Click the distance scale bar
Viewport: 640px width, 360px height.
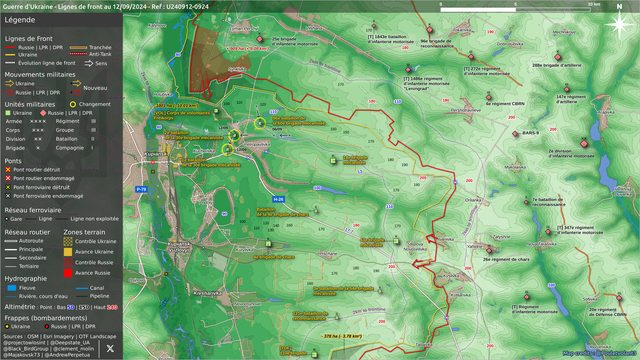point(515,9)
